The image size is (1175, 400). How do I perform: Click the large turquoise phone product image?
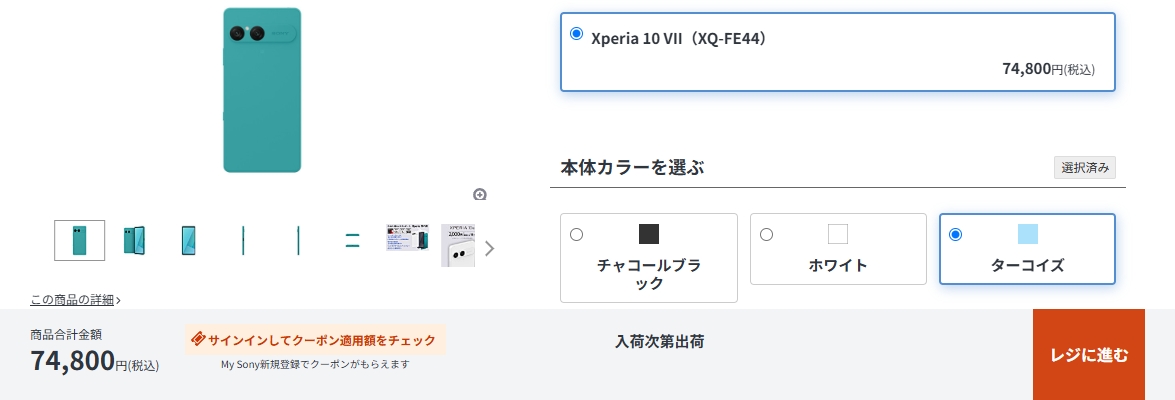pyautogui.click(x=262, y=90)
